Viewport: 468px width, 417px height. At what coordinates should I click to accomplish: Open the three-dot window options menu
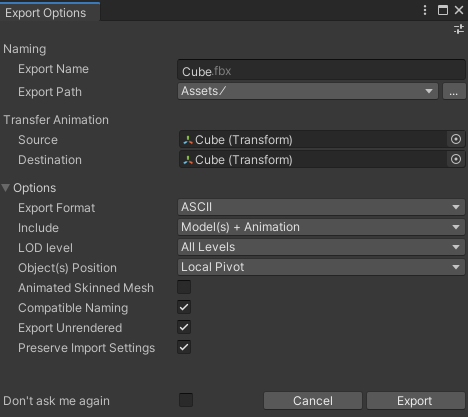(425, 10)
